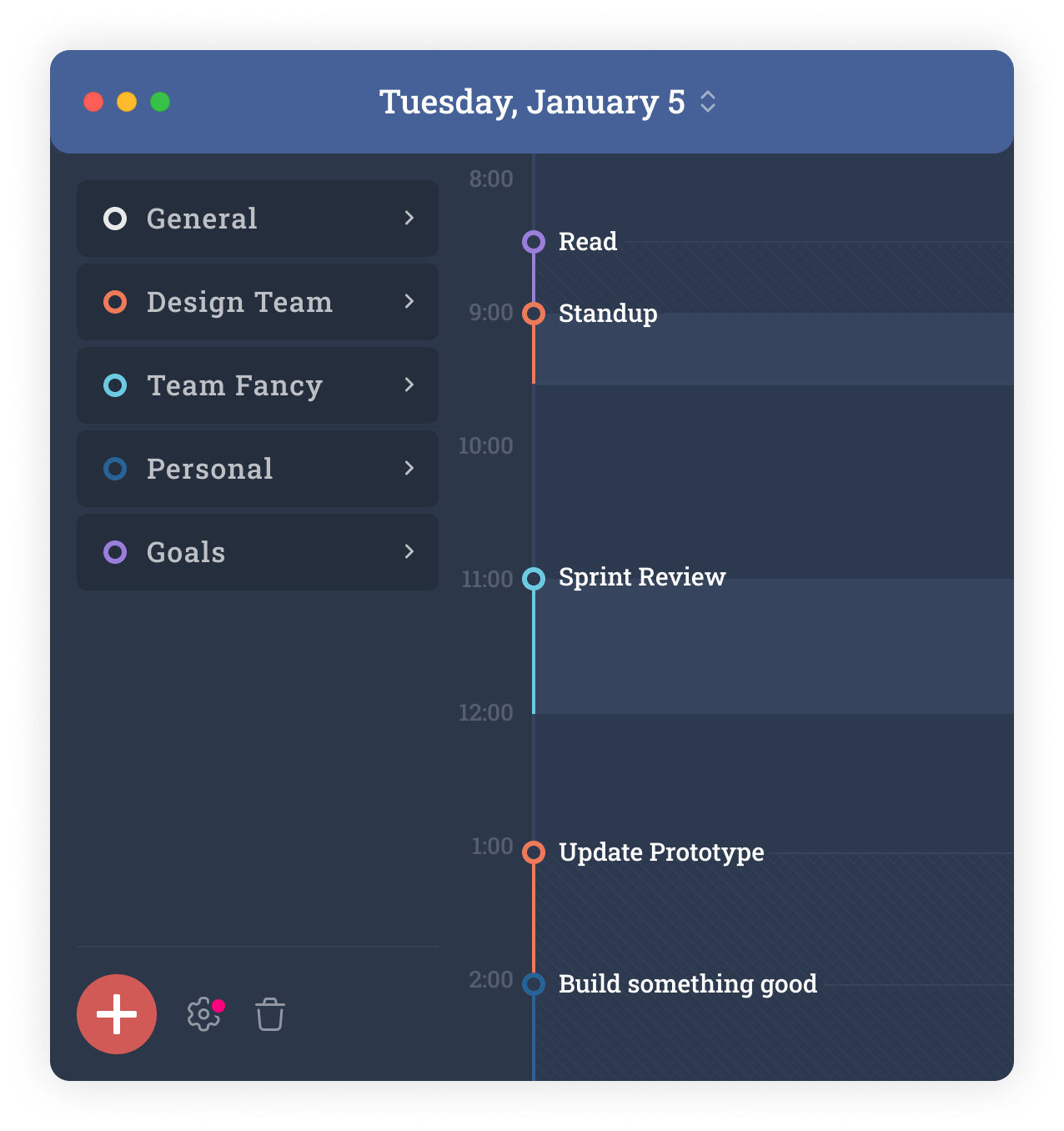Click the red add task plus button

[117, 1014]
